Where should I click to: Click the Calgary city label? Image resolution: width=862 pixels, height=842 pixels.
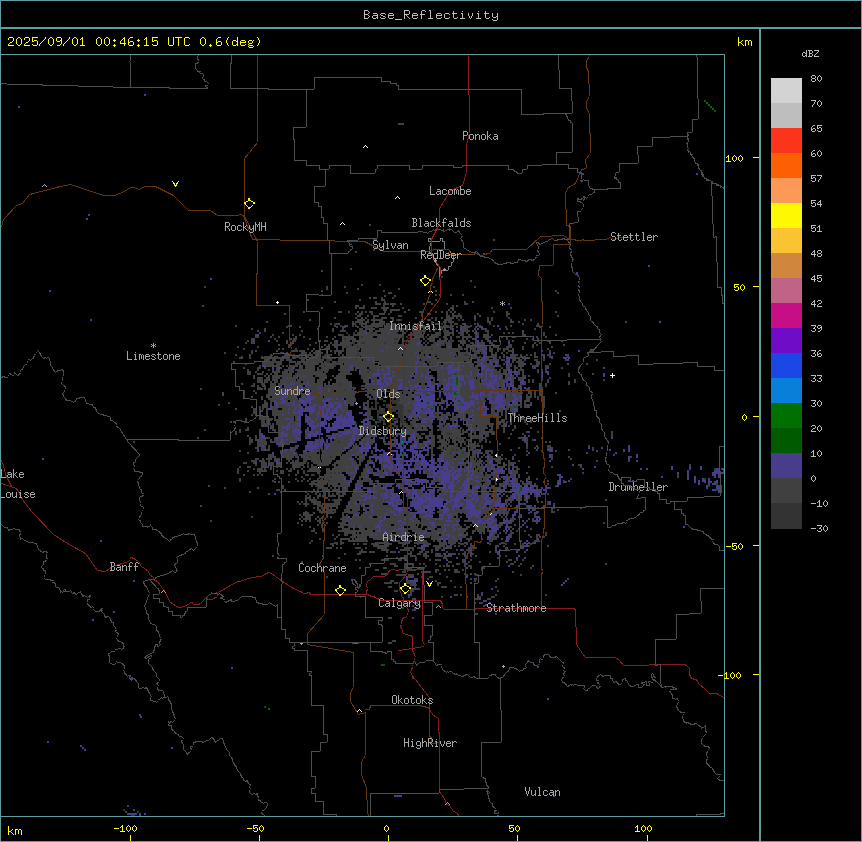[399, 603]
